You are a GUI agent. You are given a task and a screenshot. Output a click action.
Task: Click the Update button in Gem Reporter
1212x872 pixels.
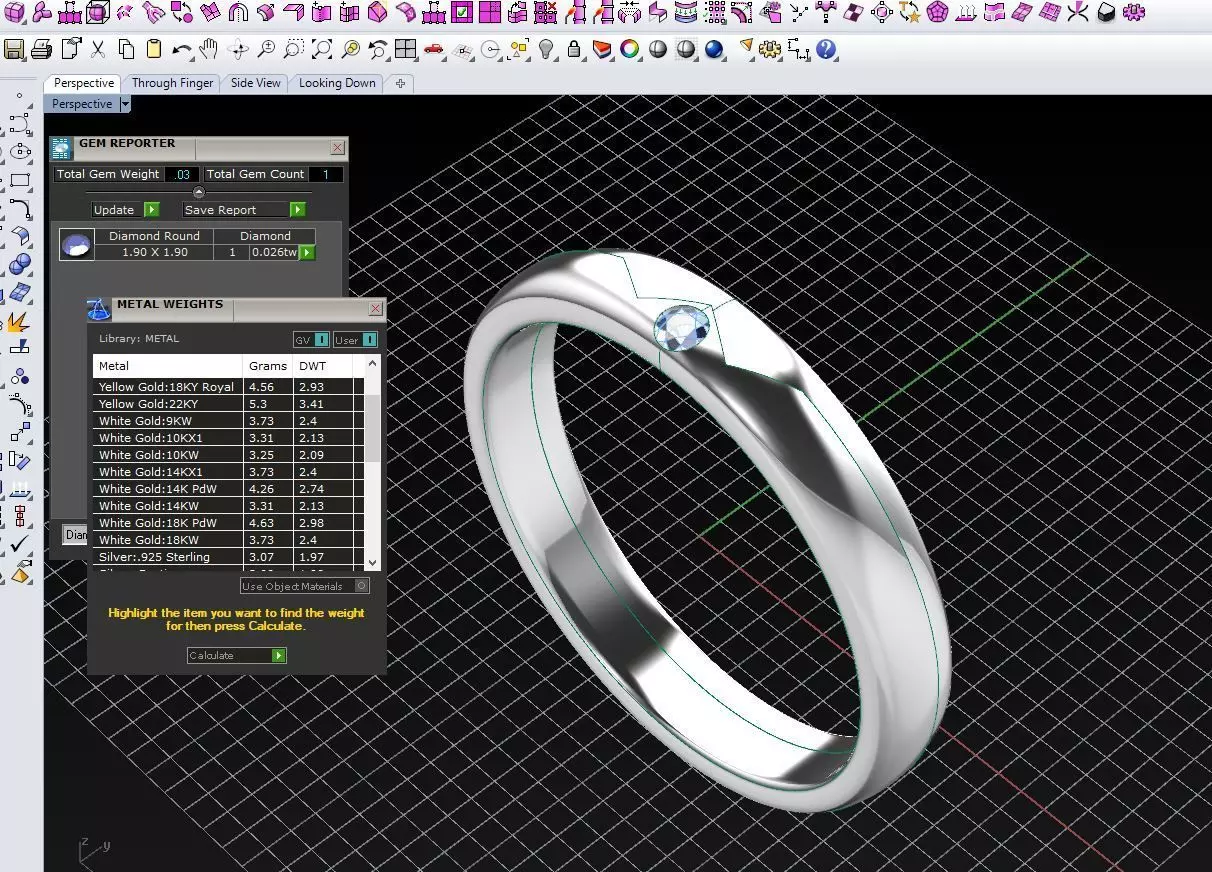pos(125,210)
